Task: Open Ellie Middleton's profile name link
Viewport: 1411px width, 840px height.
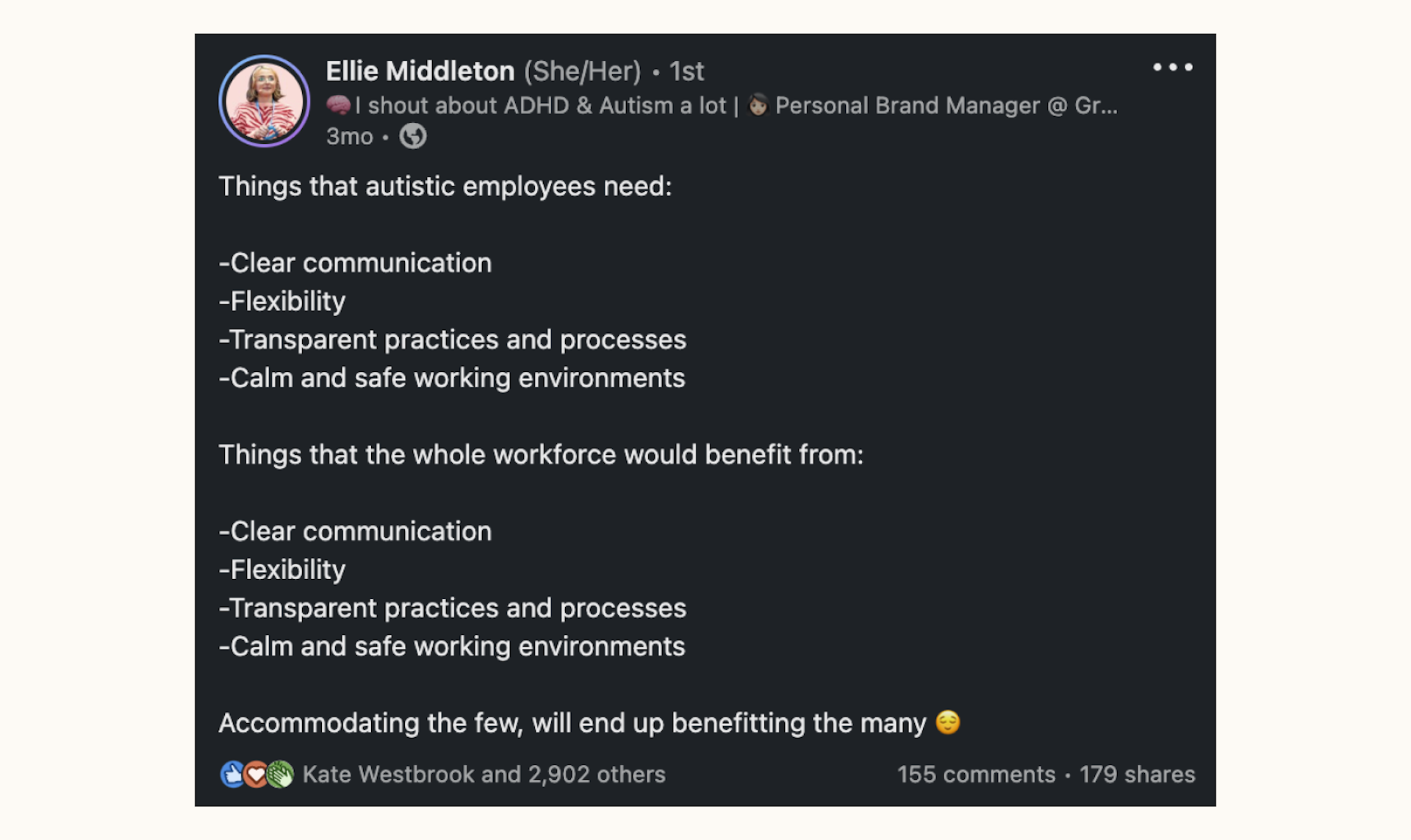Action: [420, 71]
